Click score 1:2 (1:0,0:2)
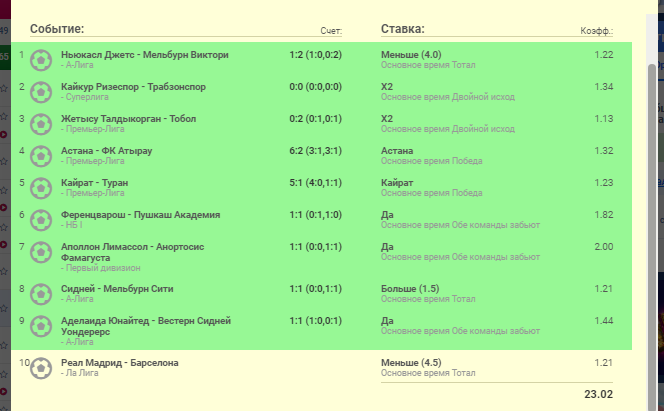The width and height of the screenshot is (664, 411). coord(315,55)
